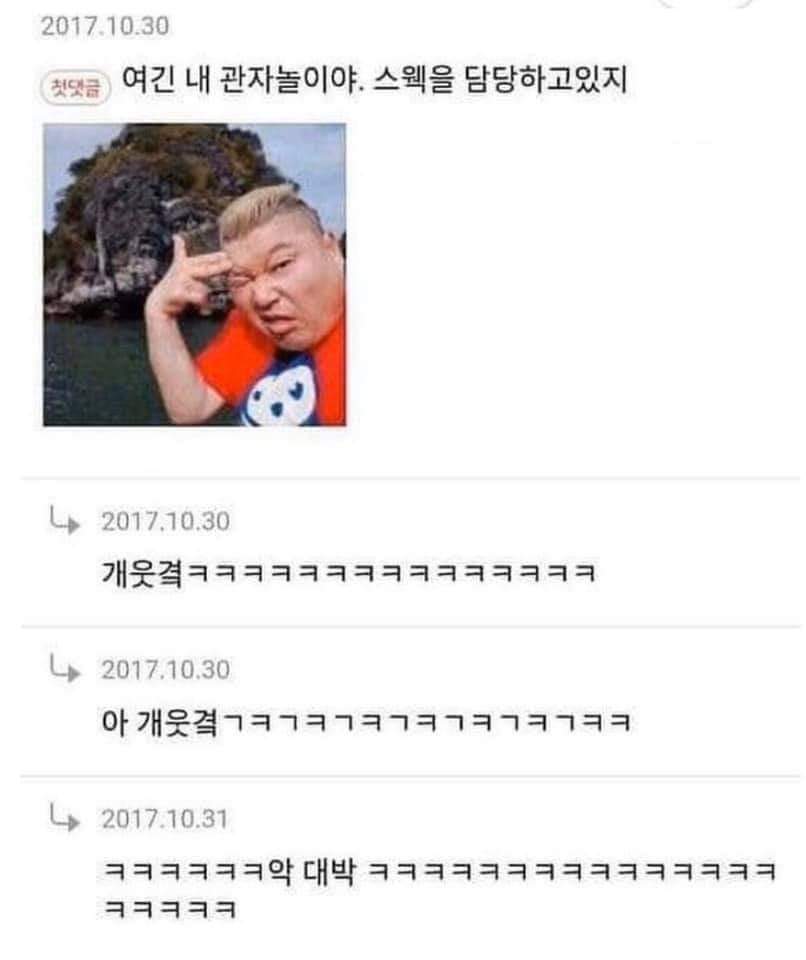
Task: Select the comment text 여긴 내 관자놀이야
Action: (243, 80)
